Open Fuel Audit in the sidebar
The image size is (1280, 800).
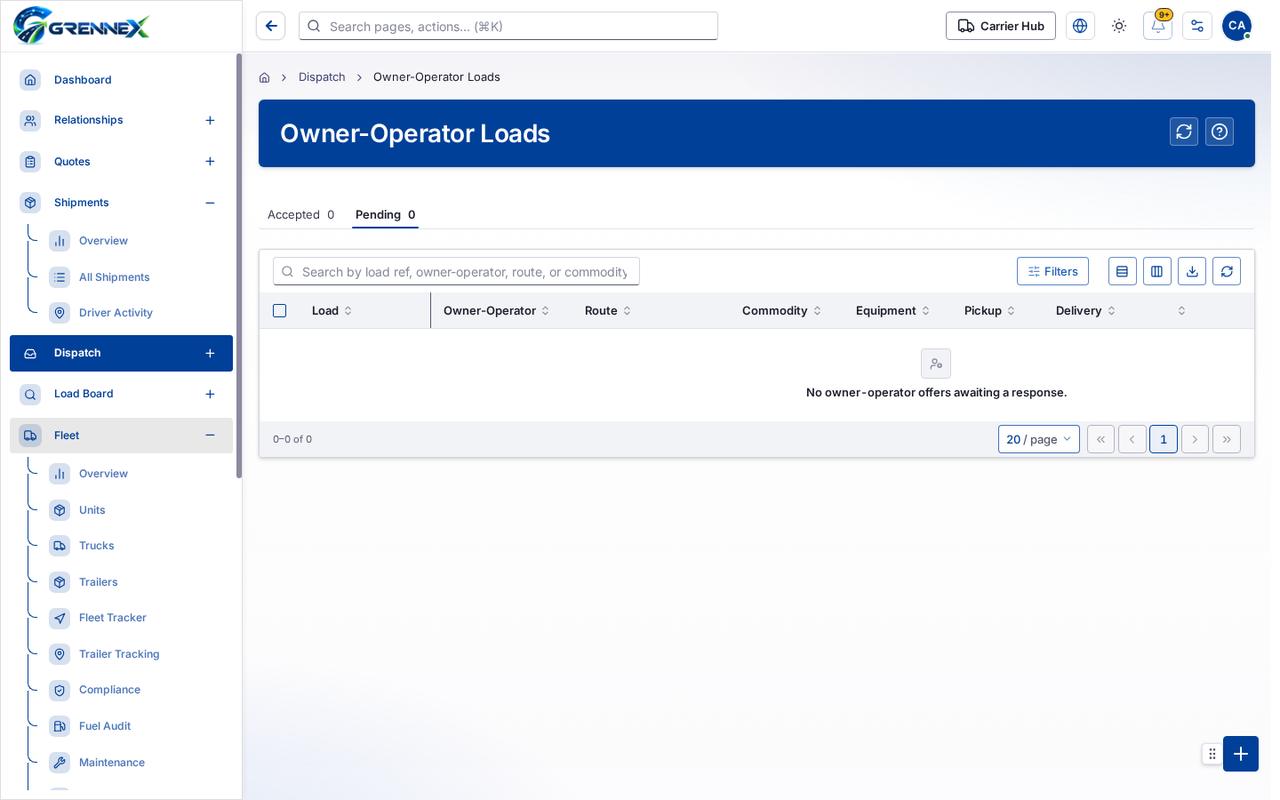(105, 726)
